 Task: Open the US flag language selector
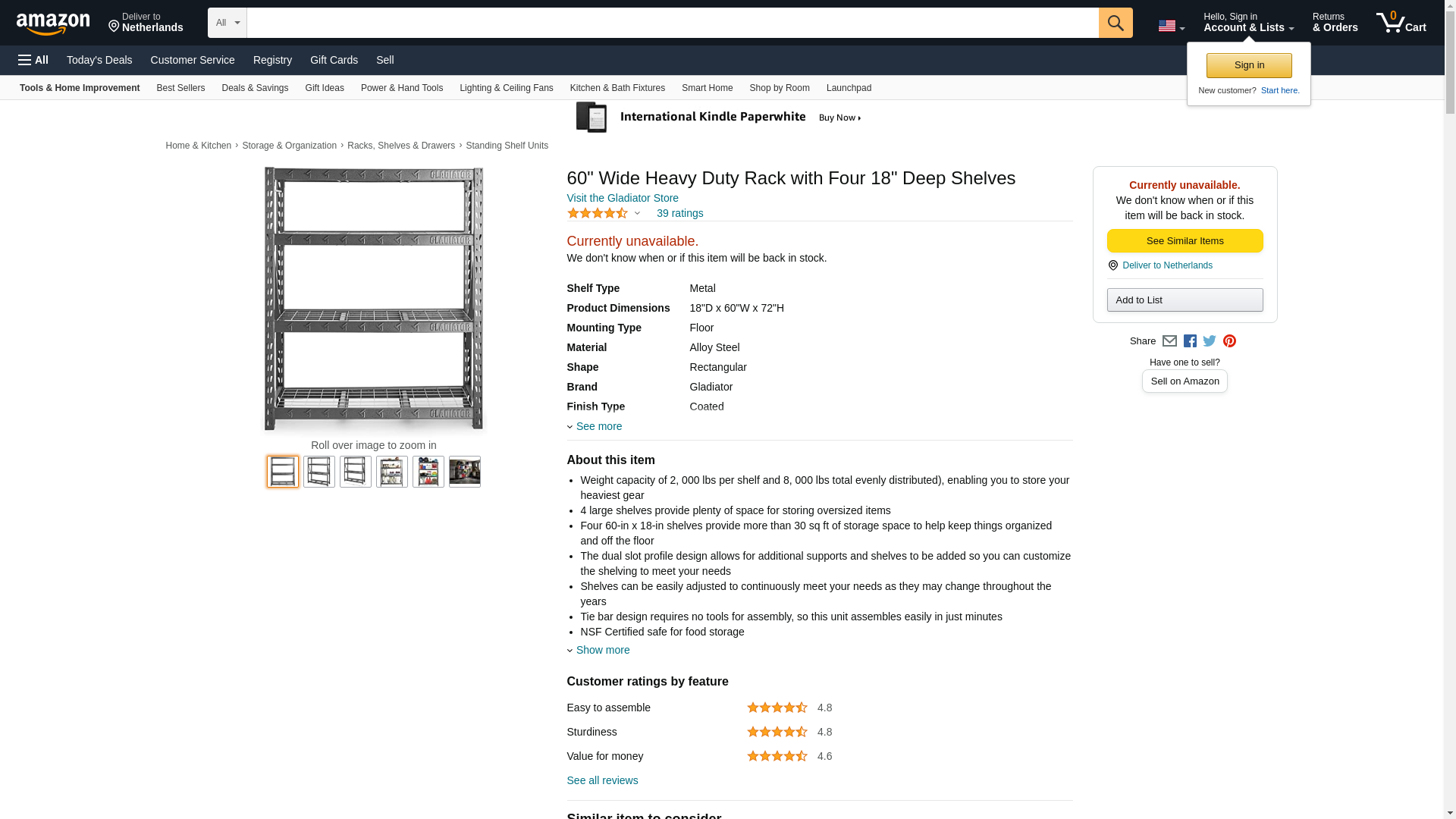click(1171, 26)
